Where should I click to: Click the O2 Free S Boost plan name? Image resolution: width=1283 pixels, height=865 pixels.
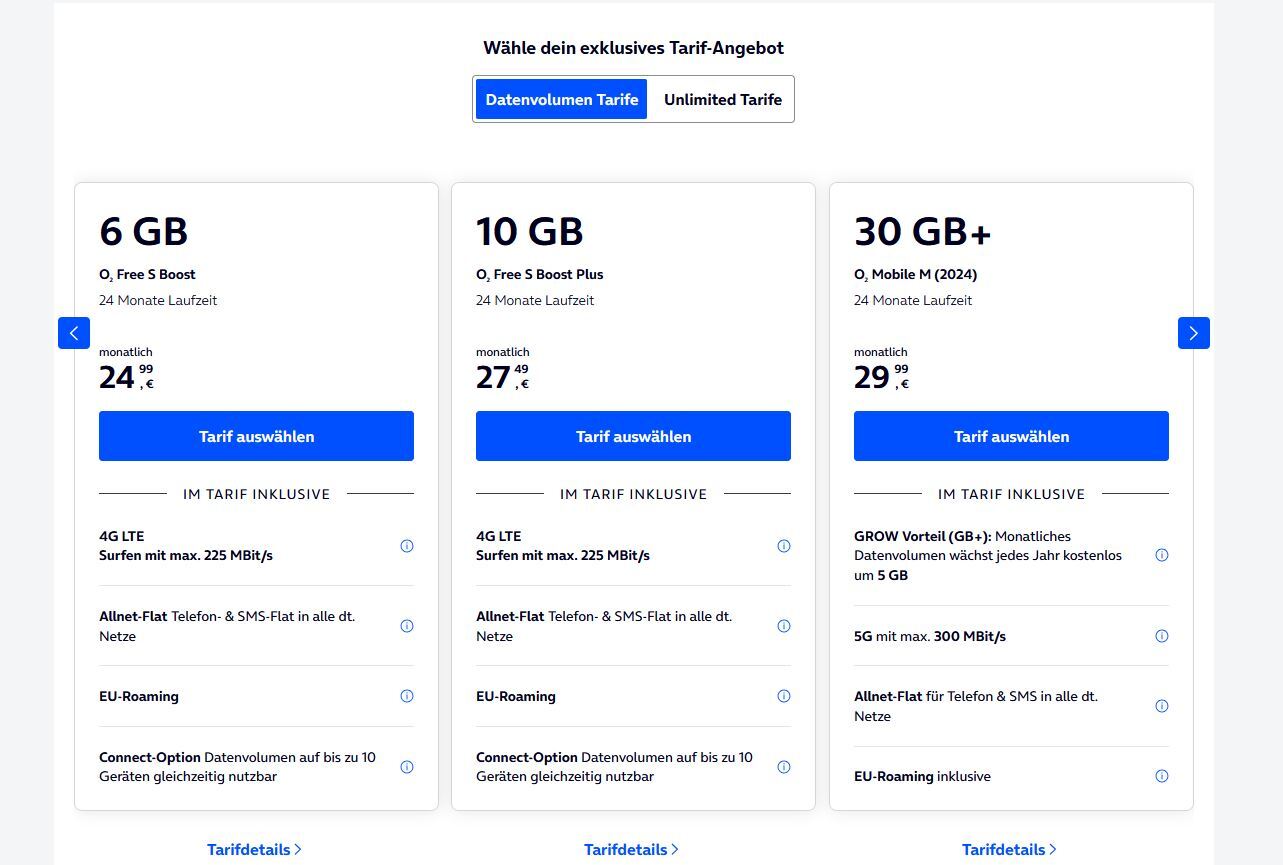pos(147,275)
